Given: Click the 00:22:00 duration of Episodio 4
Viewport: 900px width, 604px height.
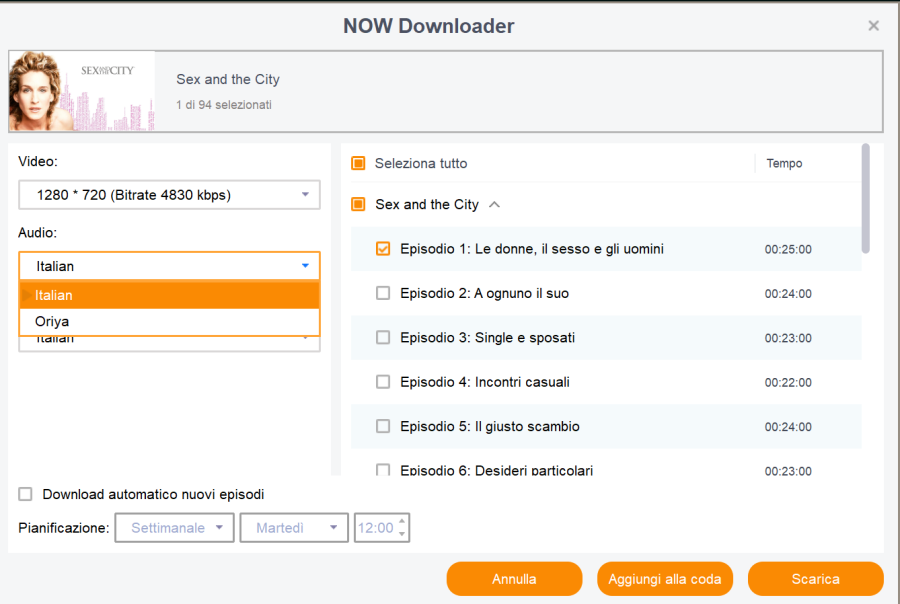Looking at the screenshot, I should pyautogui.click(x=788, y=382).
